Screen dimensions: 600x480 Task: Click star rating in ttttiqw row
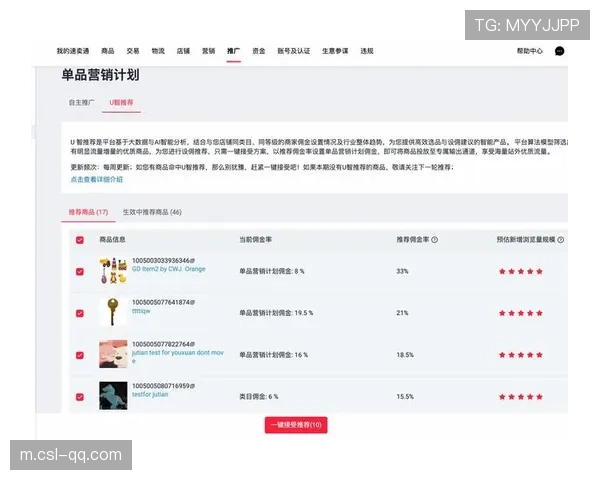click(521, 313)
